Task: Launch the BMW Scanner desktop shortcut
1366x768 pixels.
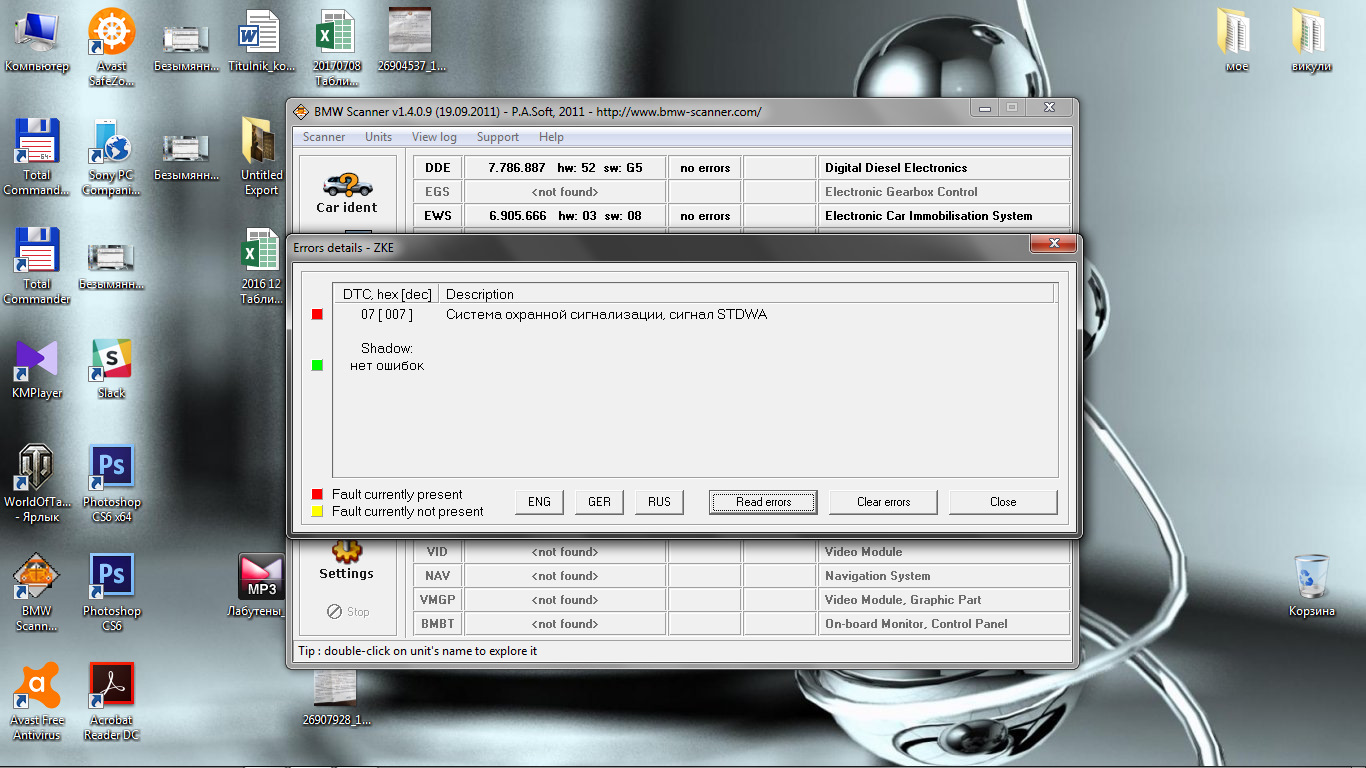Action: 37,593
